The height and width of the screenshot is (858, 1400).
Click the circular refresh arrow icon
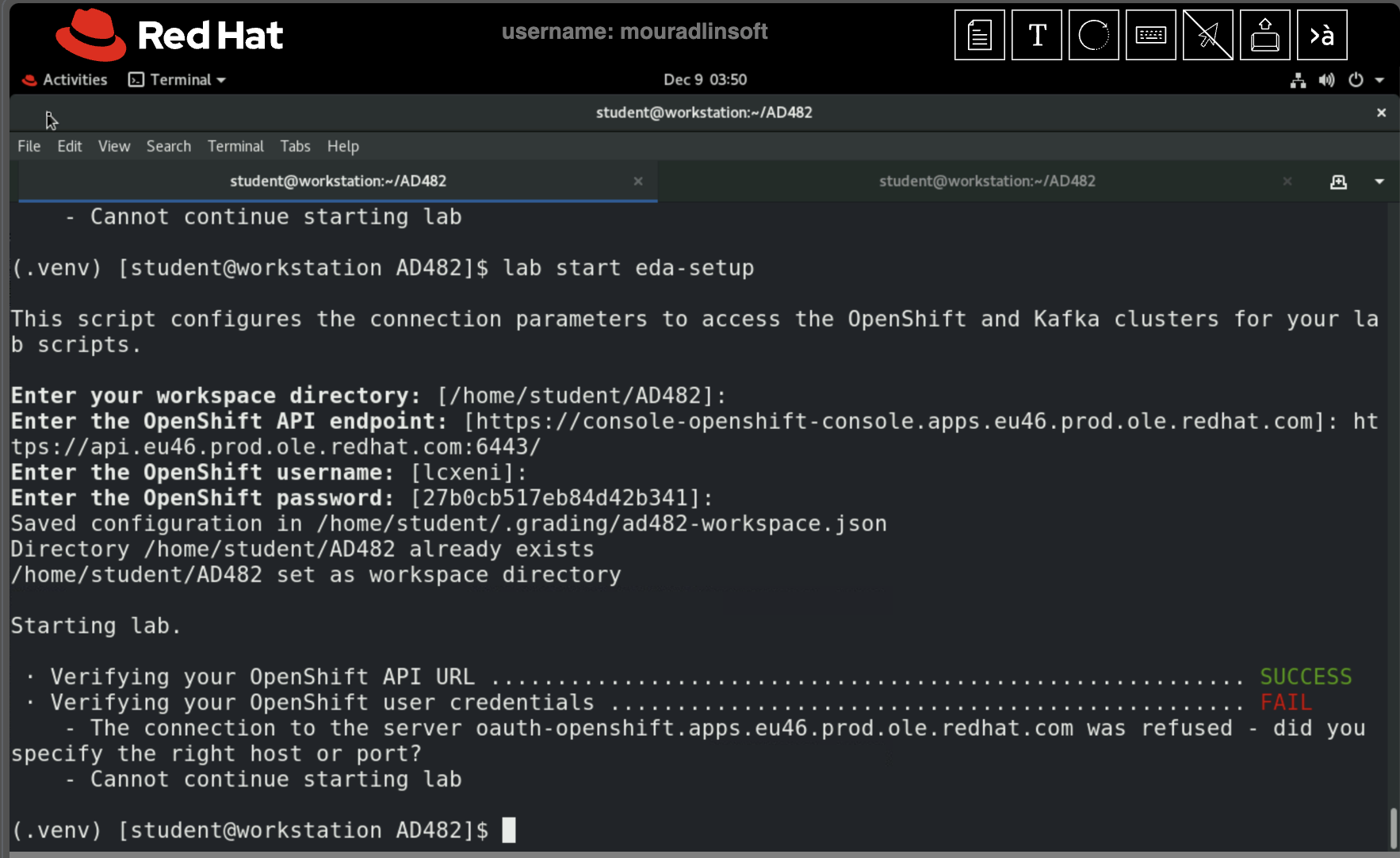[x=1093, y=36]
